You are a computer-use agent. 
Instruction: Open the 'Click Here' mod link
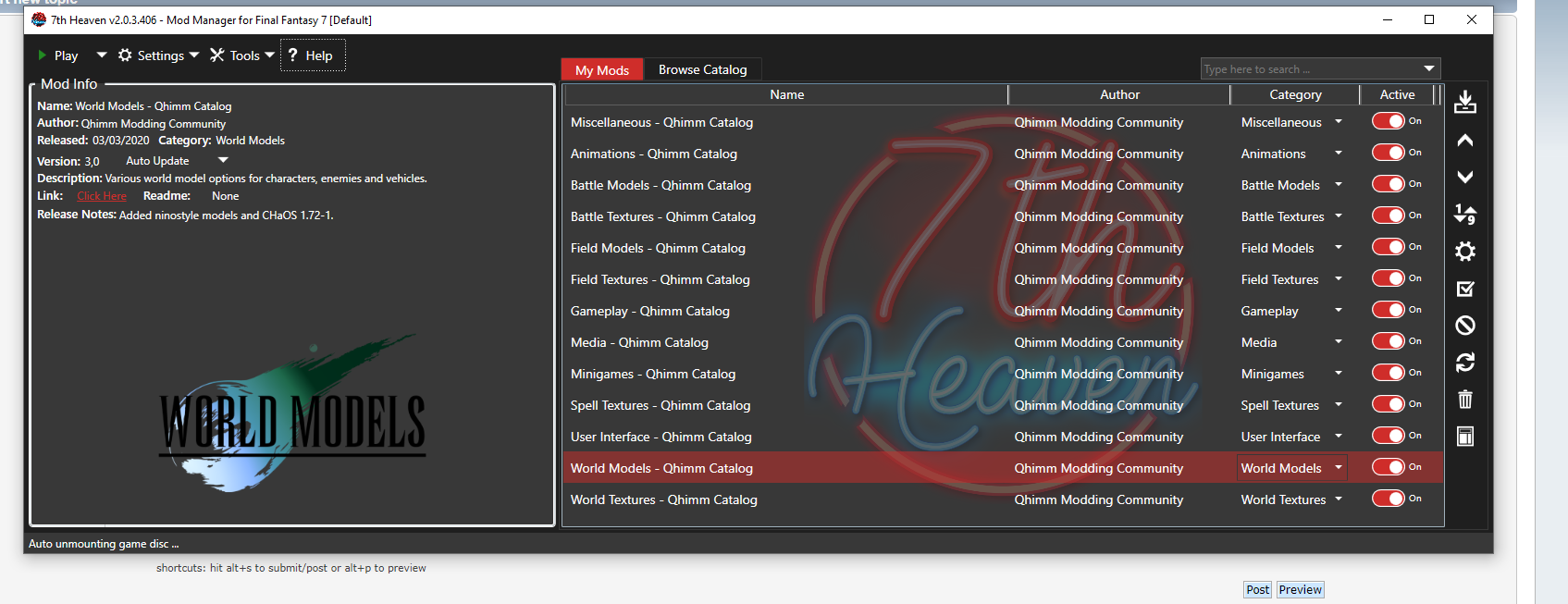click(x=102, y=196)
